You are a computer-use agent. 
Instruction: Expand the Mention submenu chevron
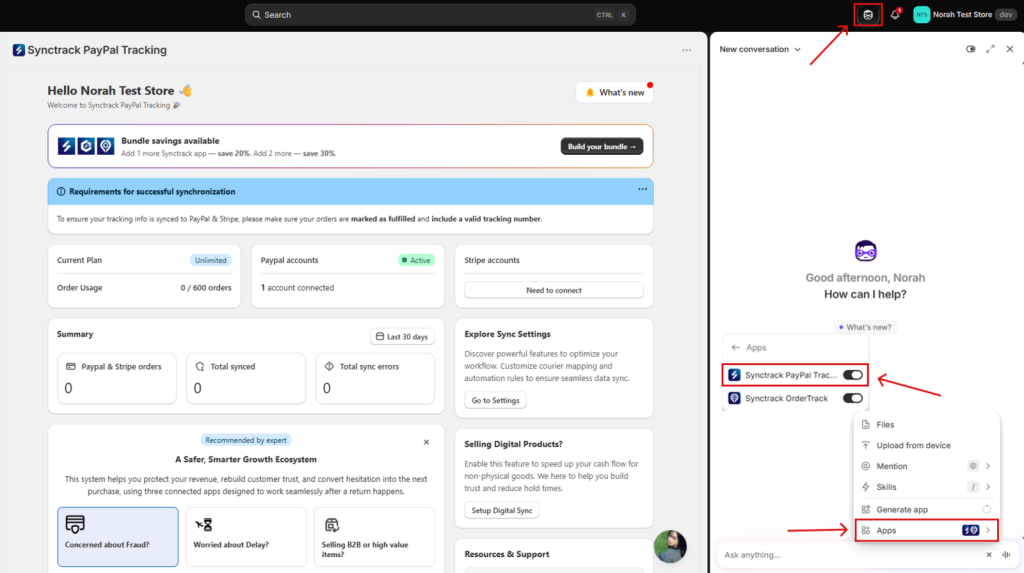click(988, 467)
